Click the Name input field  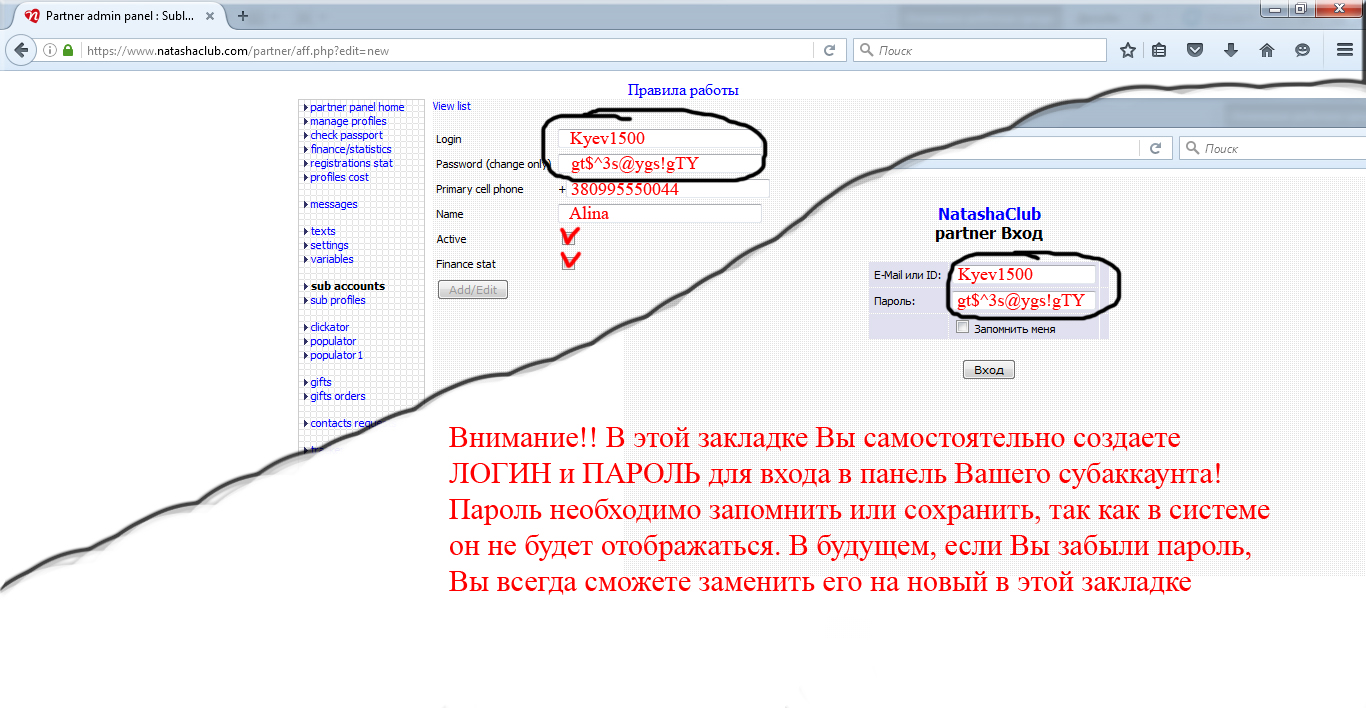point(660,213)
